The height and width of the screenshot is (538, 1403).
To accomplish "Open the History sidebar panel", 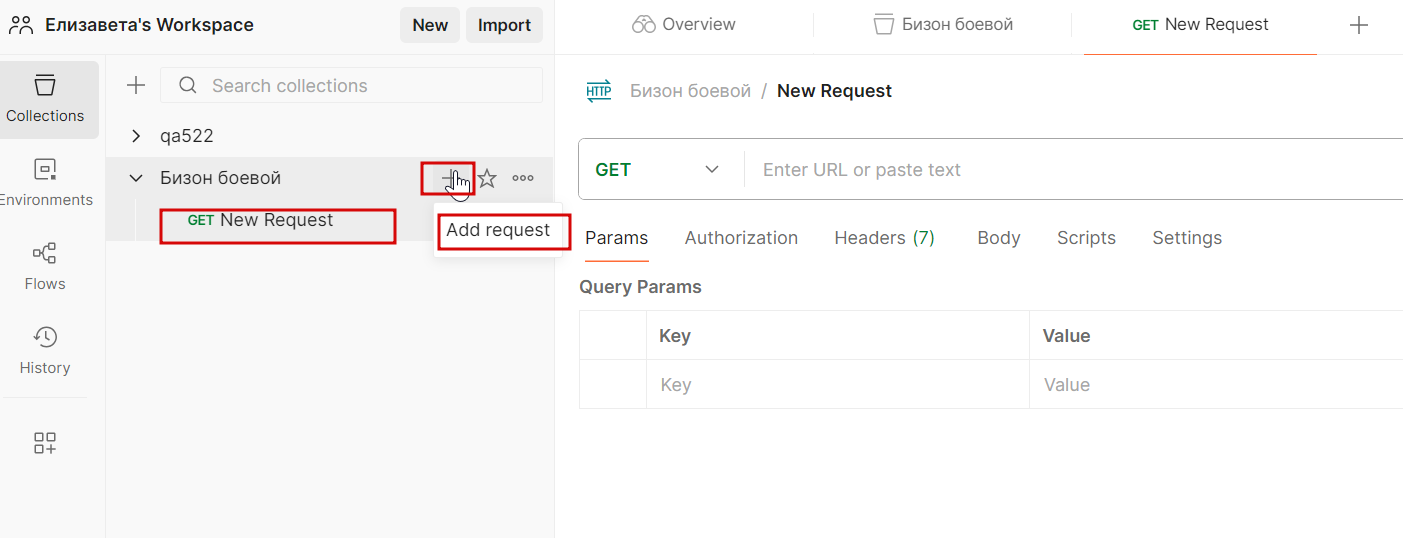I will (x=45, y=350).
